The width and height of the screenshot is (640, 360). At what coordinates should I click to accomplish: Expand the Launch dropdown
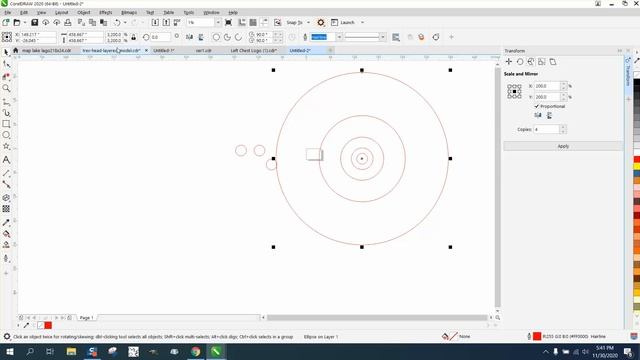(362, 22)
